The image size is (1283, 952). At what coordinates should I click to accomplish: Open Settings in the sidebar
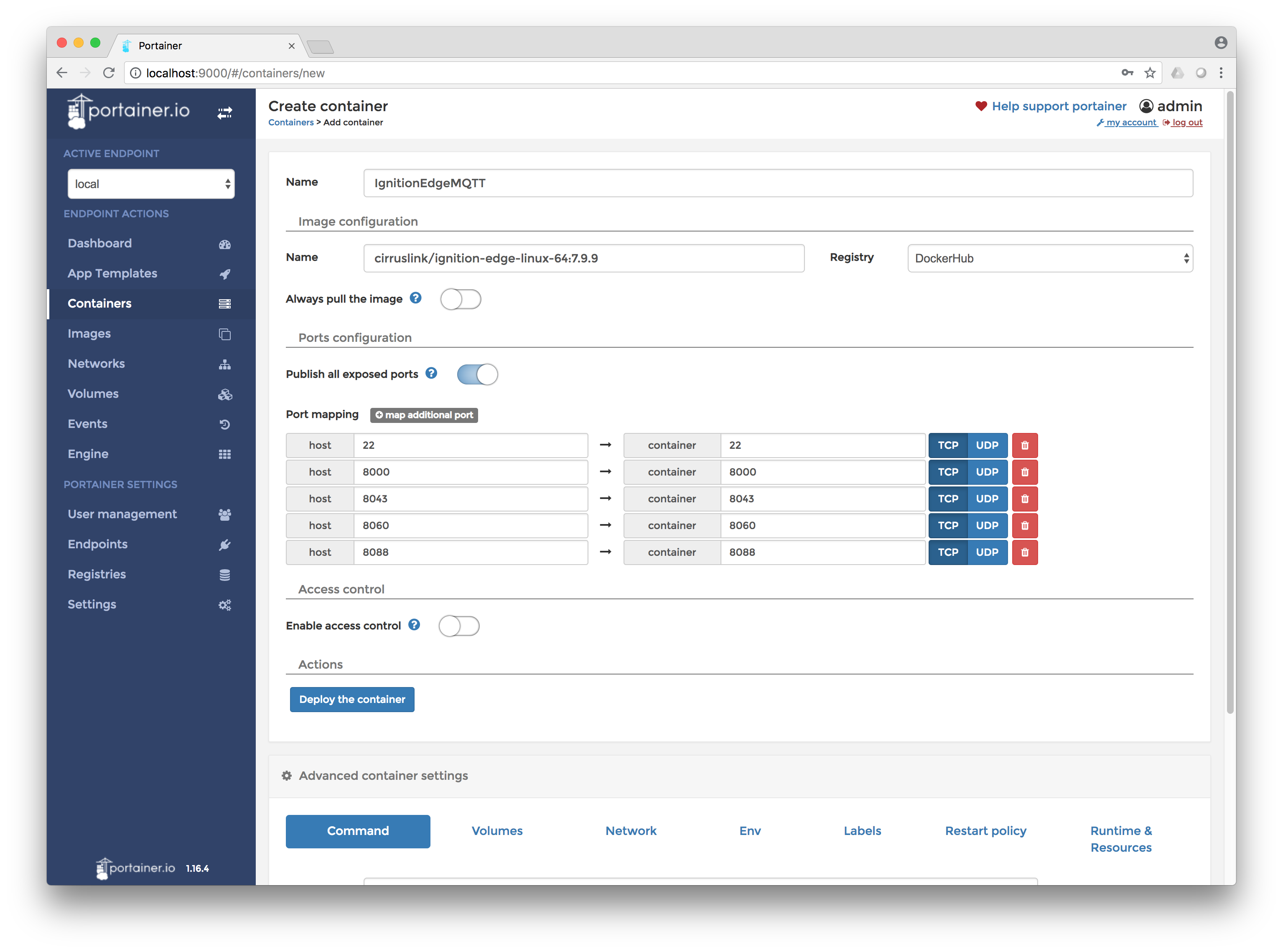pyautogui.click(x=151, y=604)
